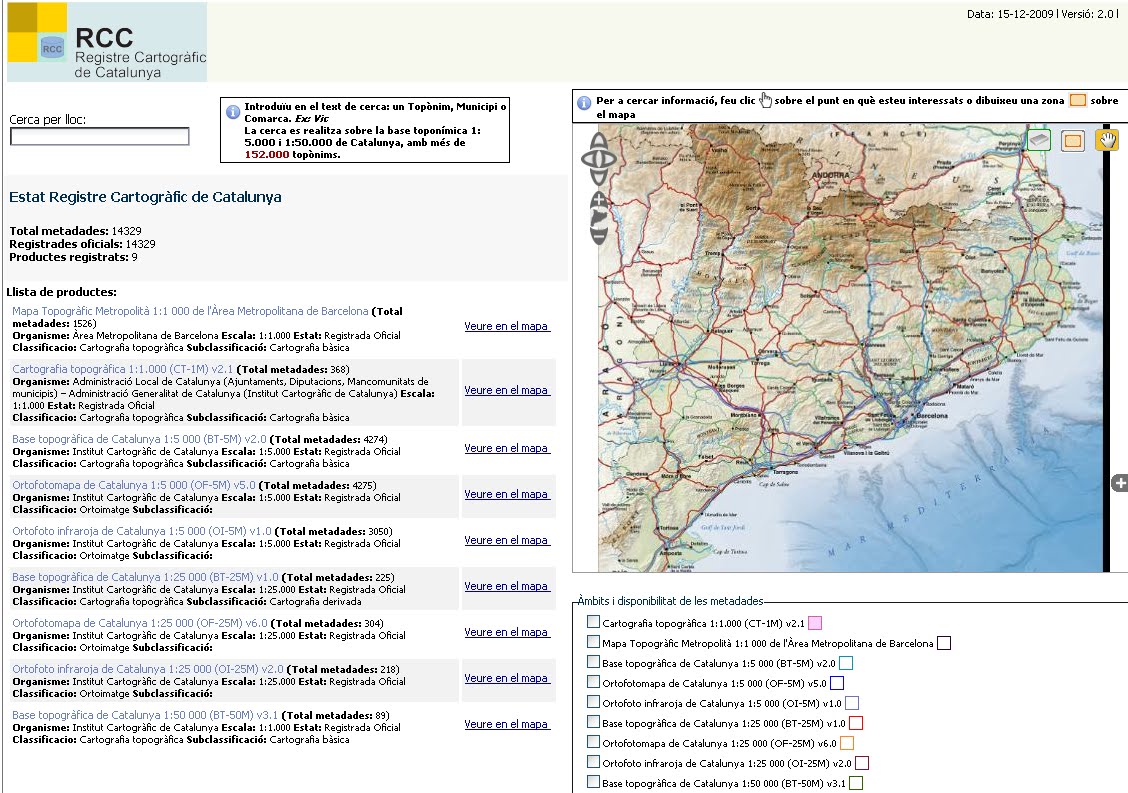Enable Cartografia topogràfica 1:1.000 (CT-1M) v2.1 layer

[x=593, y=622]
